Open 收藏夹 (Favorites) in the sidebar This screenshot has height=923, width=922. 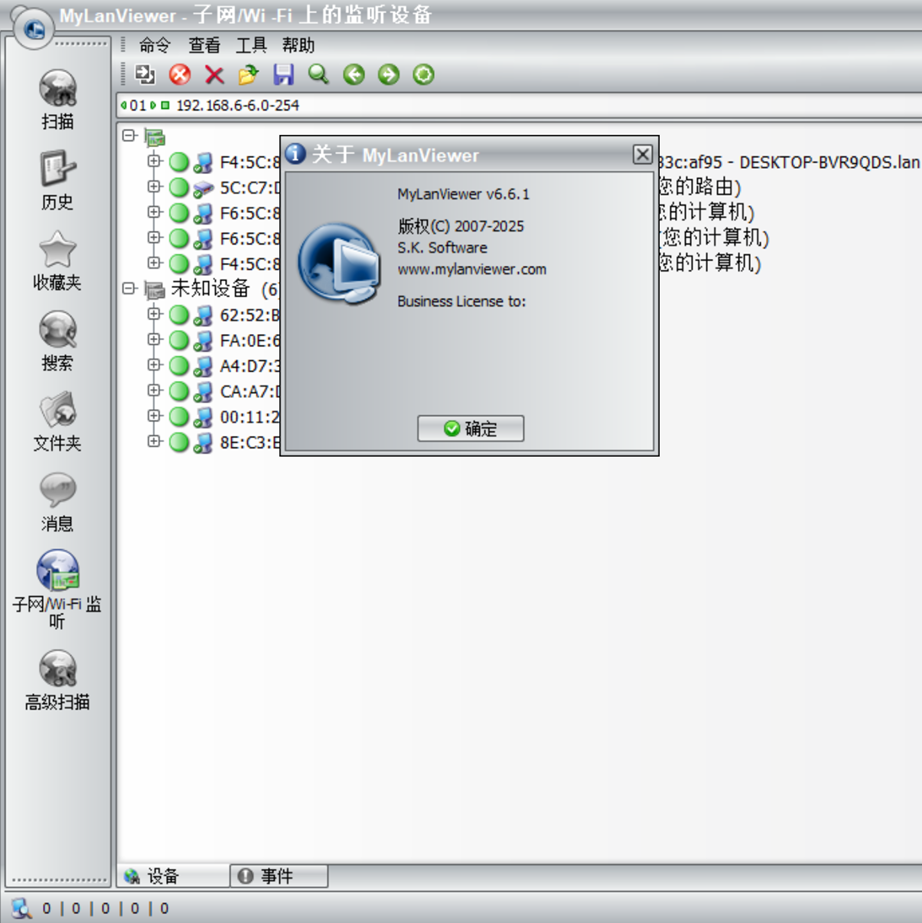coord(58,260)
